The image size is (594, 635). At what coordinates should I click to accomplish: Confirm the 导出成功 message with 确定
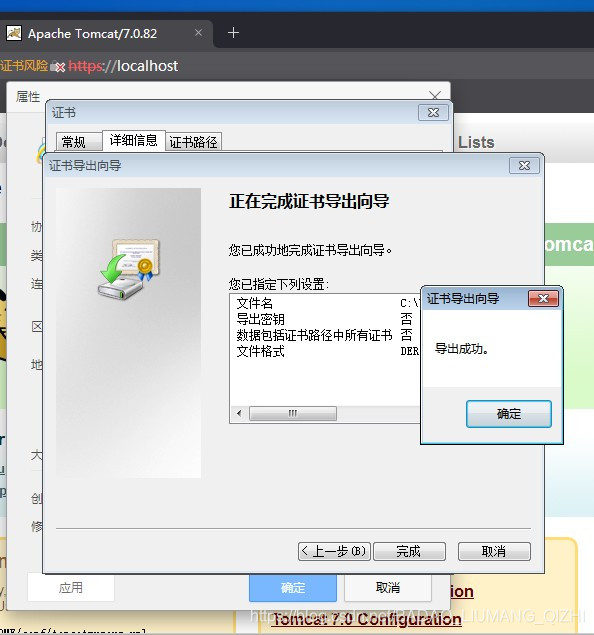click(x=509, y=414)
